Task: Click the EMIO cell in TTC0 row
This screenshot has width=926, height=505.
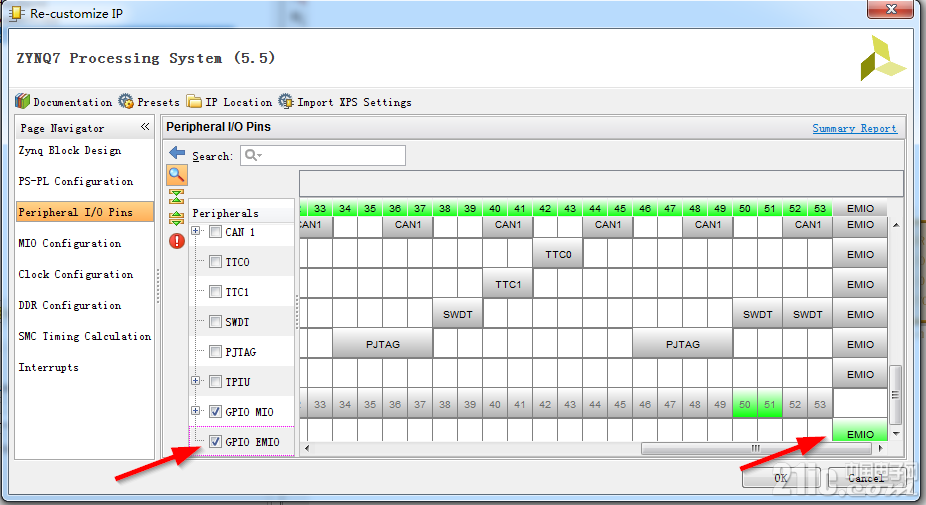Action: tap(860, 254)
